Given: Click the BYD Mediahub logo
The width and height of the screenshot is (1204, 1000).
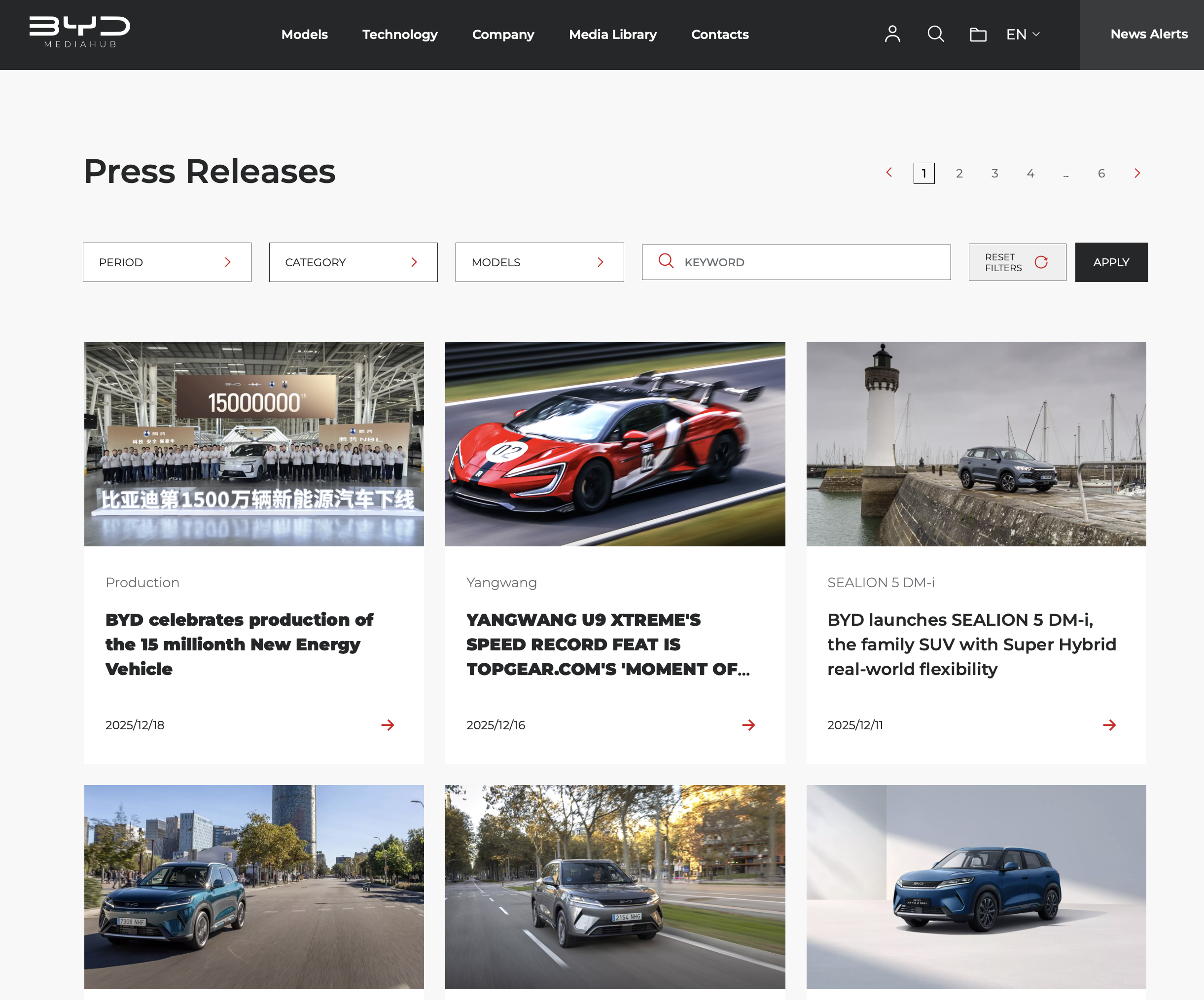Looking at the screenshot, I should pyautogui.click(x=80, y=32).
